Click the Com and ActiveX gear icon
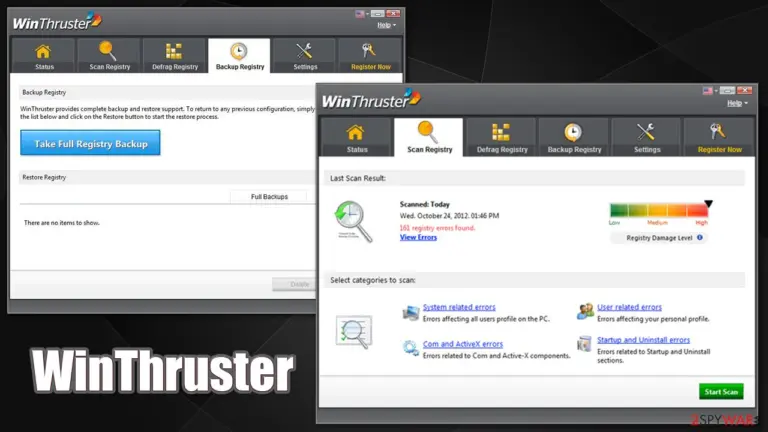 [x=410, y=348]
